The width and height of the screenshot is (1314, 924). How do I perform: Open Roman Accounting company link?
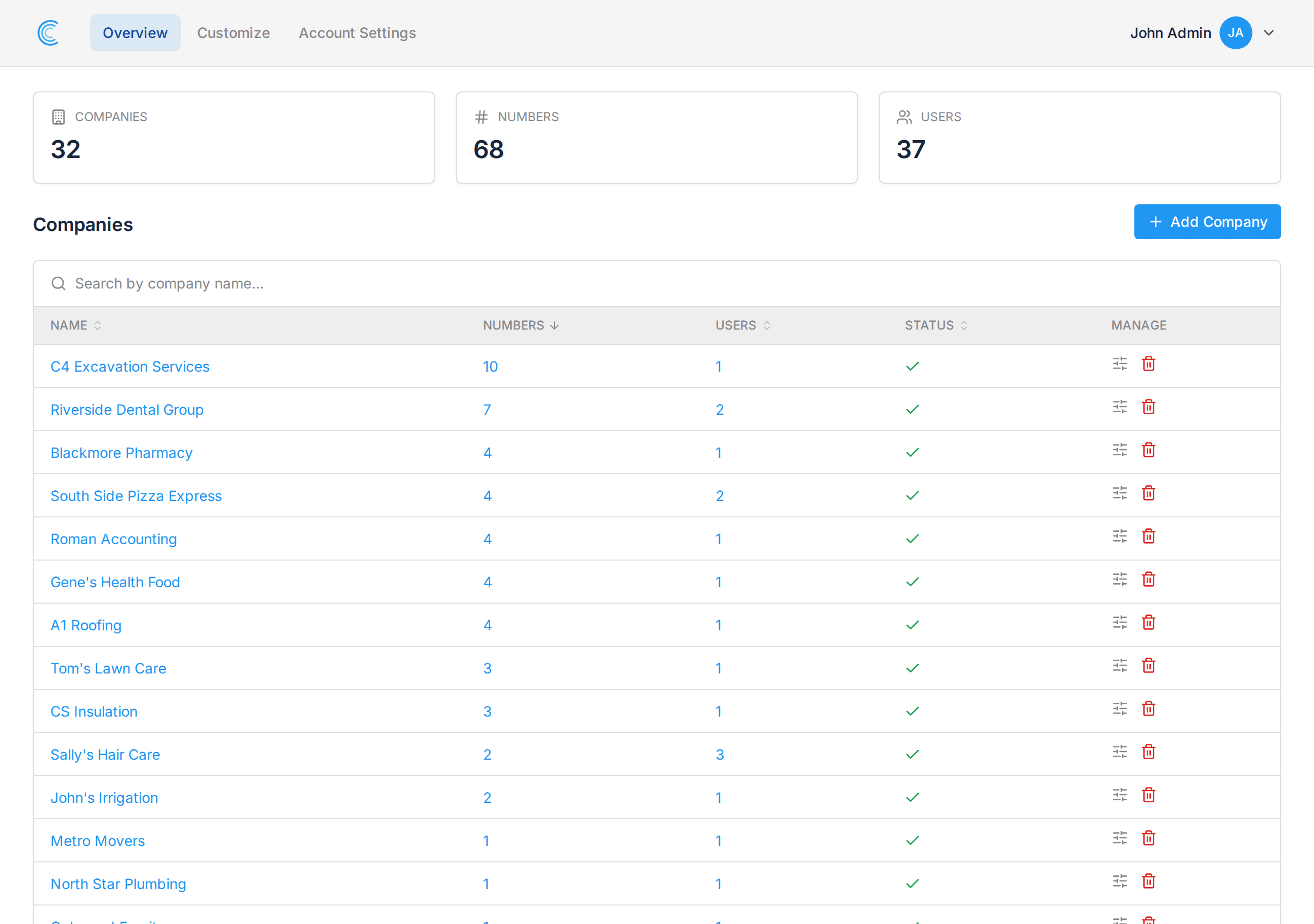[113, 540]
